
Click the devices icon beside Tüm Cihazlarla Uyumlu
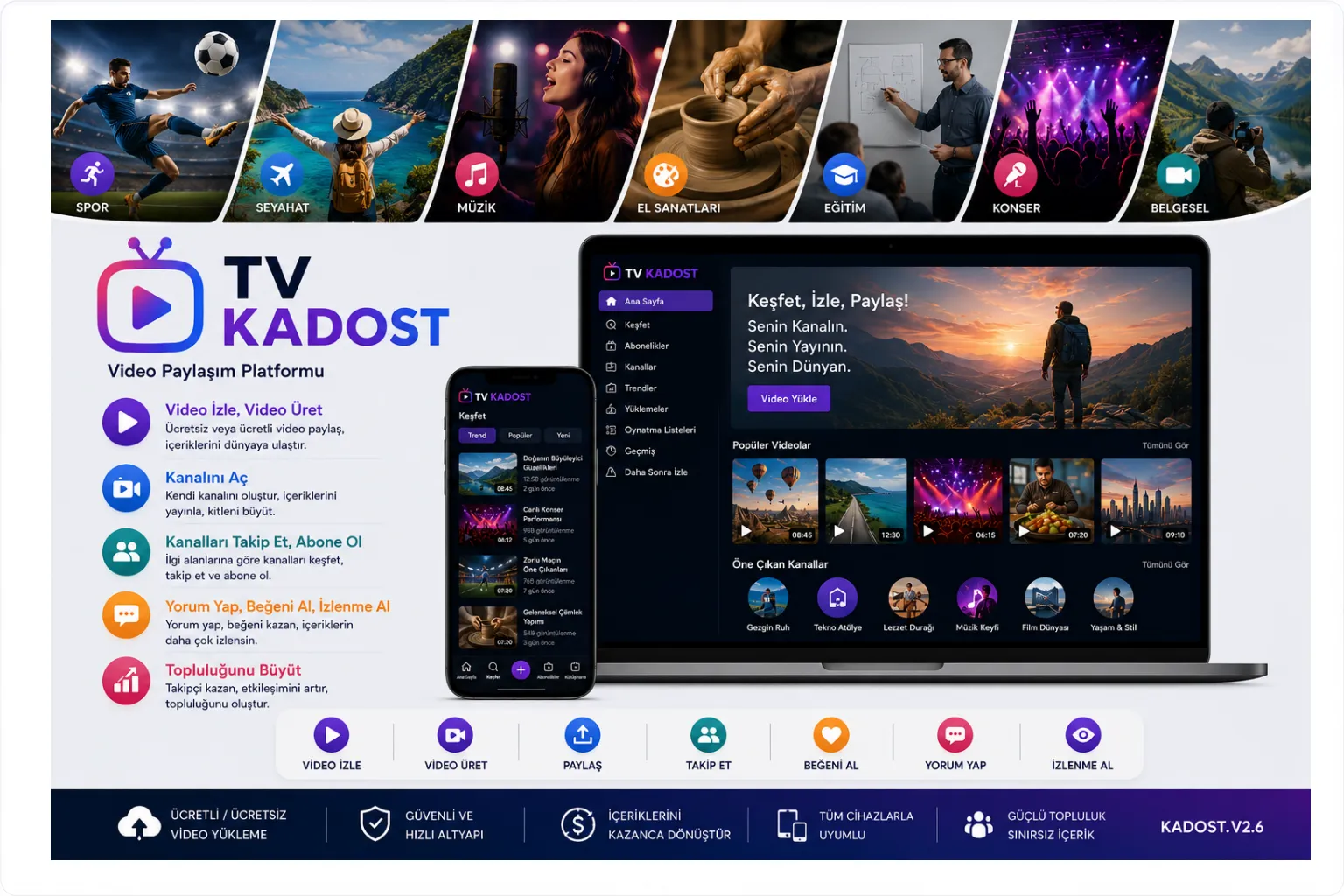[792, 825]
